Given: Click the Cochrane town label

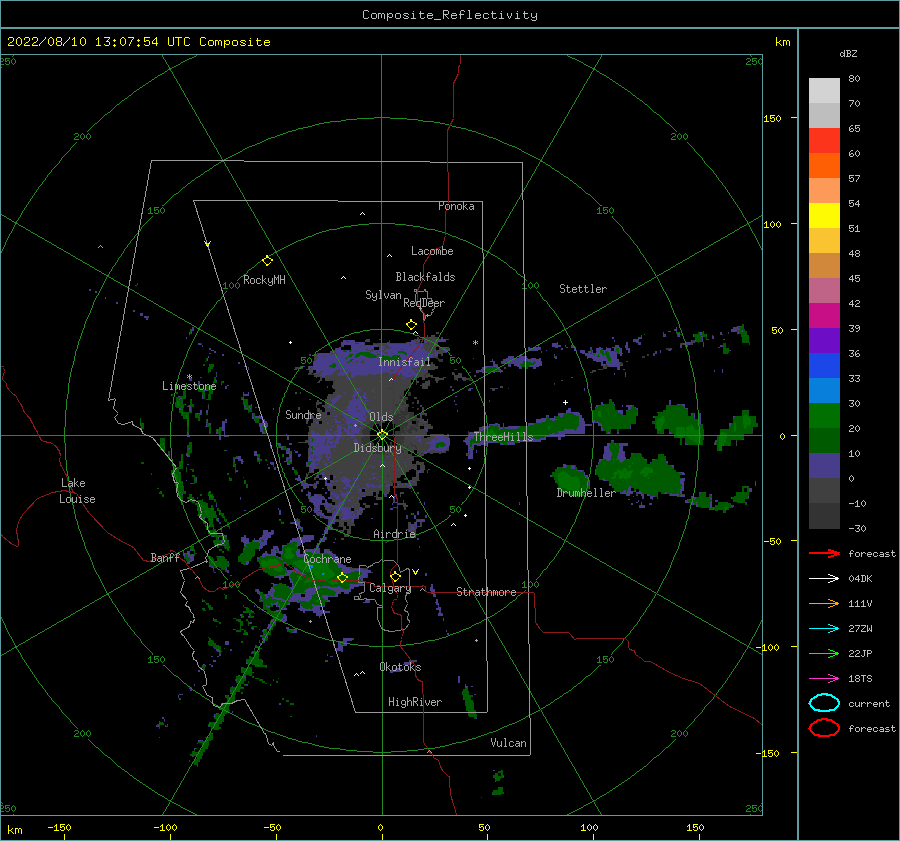Looking at the screenshot, I should [327, 559].
